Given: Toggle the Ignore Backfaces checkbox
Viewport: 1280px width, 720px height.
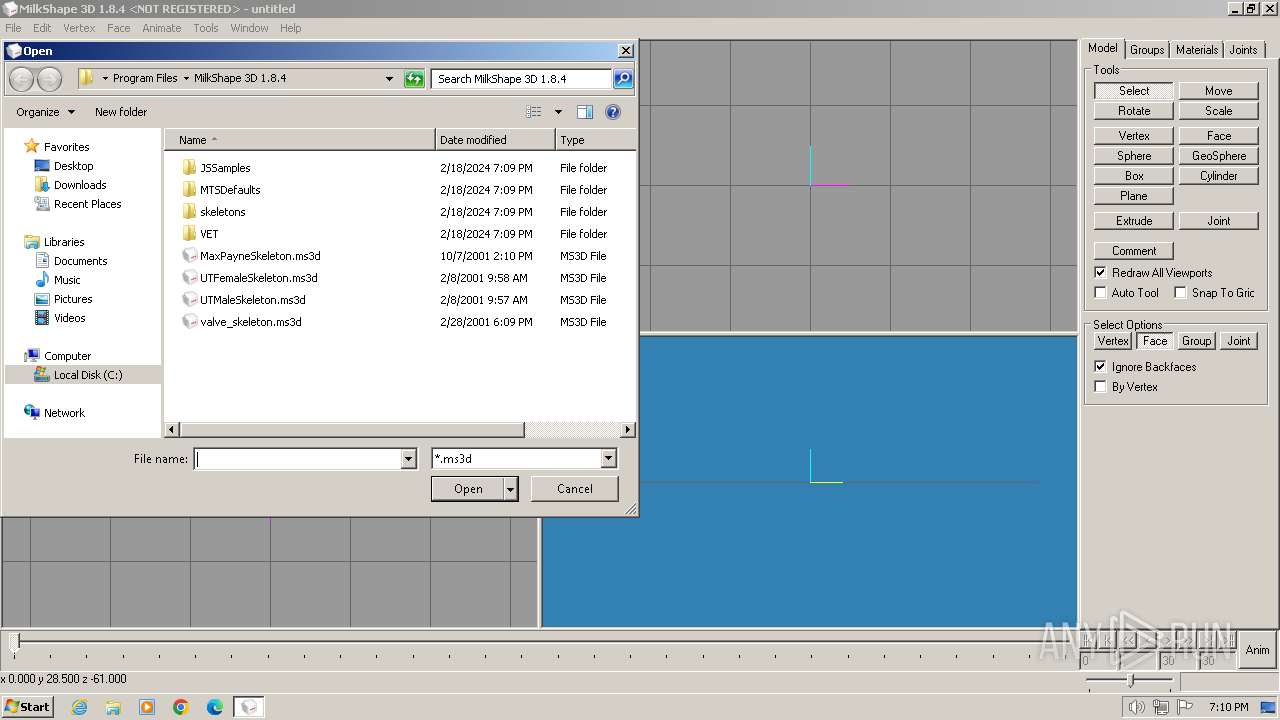Looking at the screenshot, I should 1101,366.
